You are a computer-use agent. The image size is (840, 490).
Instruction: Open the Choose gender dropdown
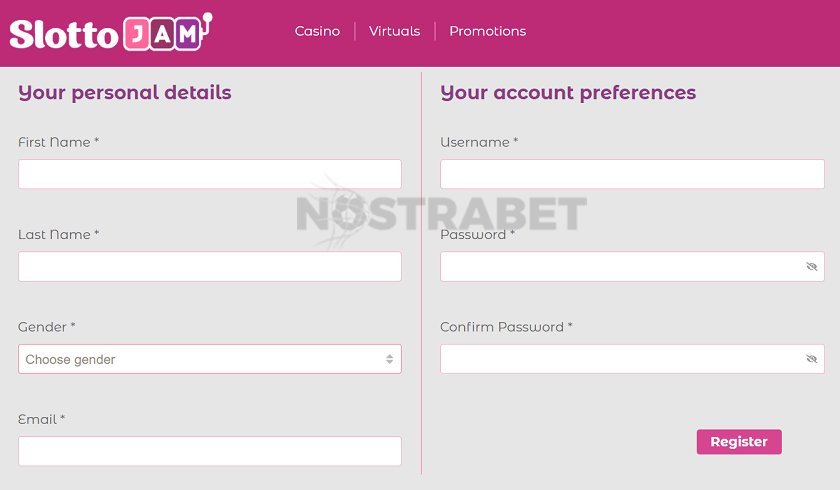[209, 359]
